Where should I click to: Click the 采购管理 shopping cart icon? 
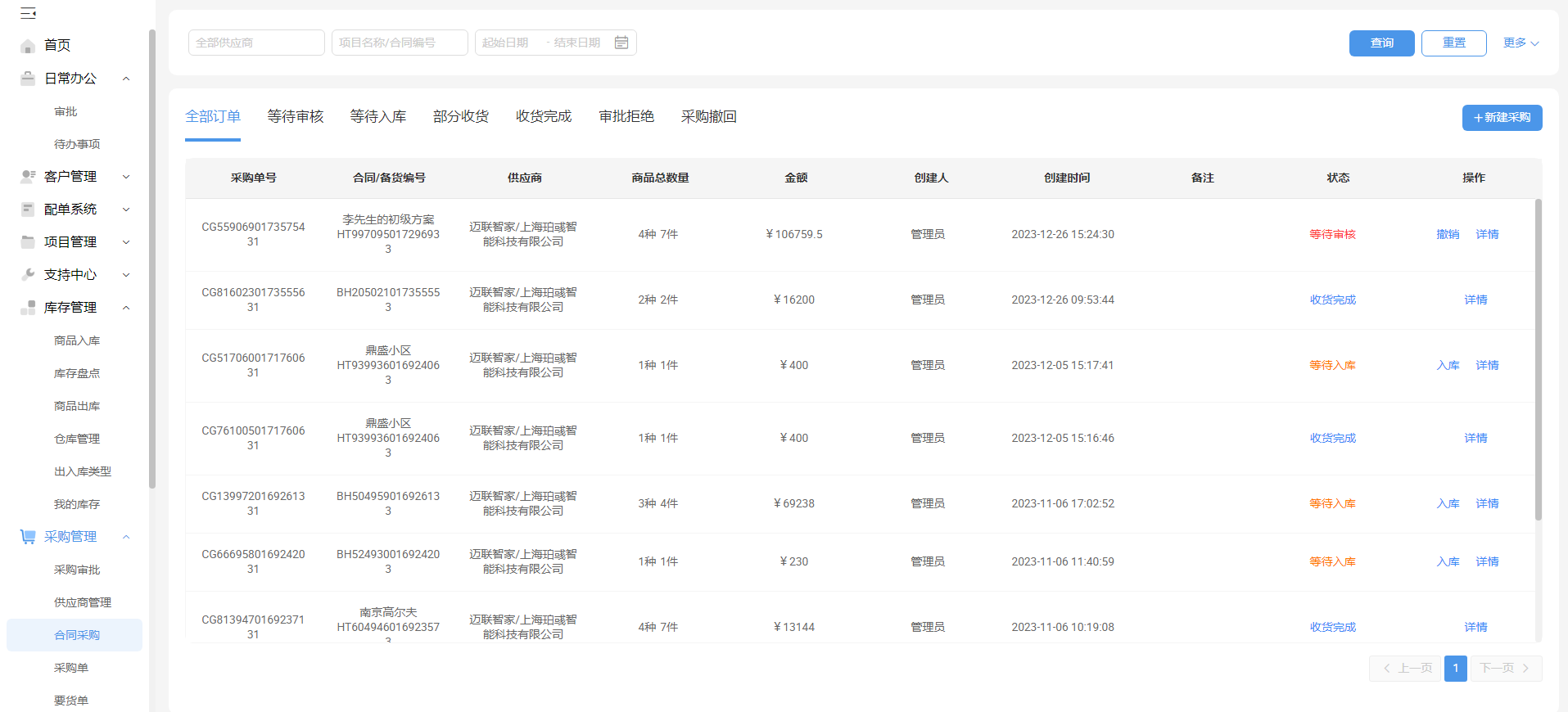pos(28,537)
